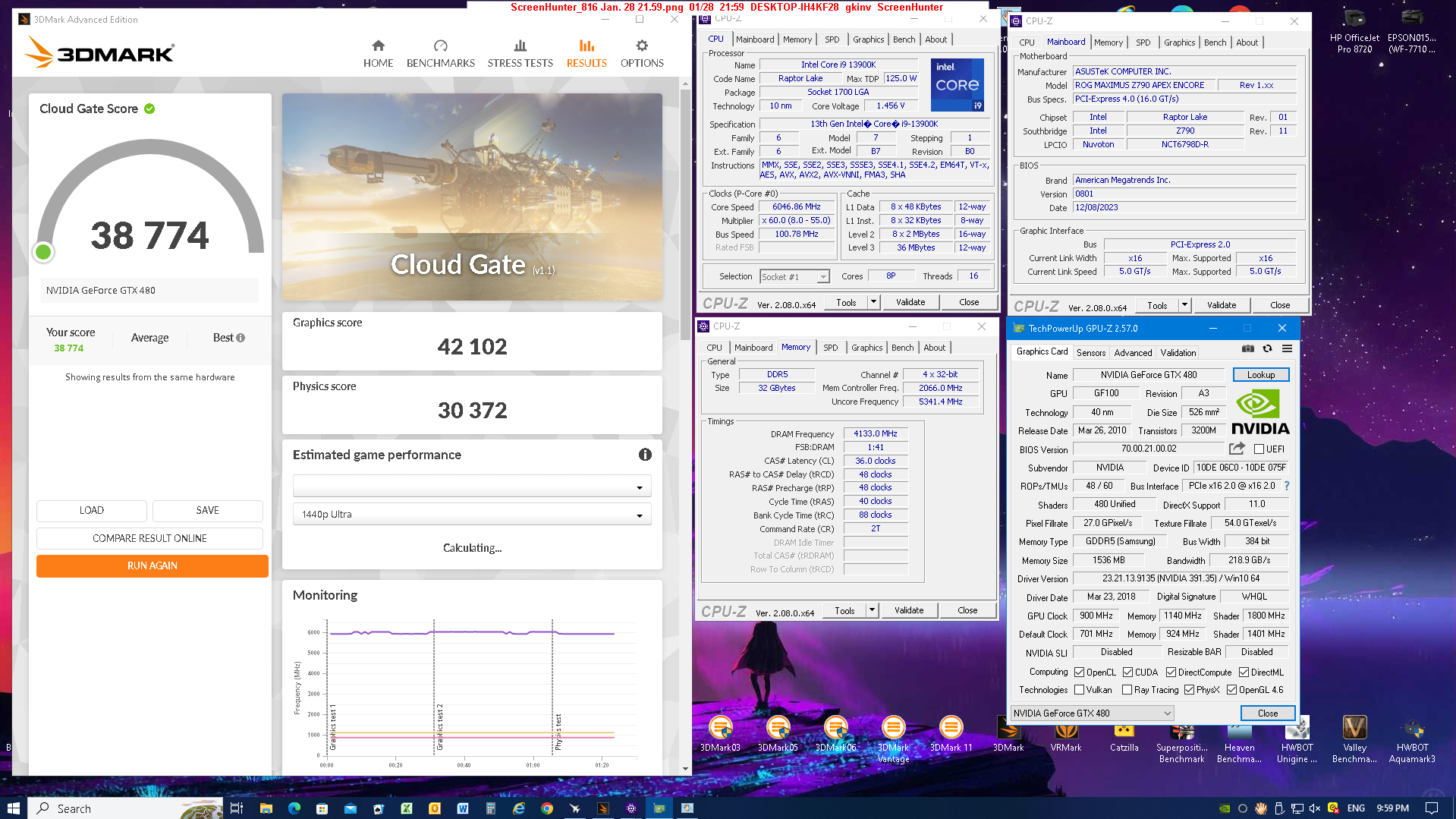Screen dimensions: 1456x819
Task: Open the 3DMark Vantage desktop shortcut
Action: pos(893,739)
